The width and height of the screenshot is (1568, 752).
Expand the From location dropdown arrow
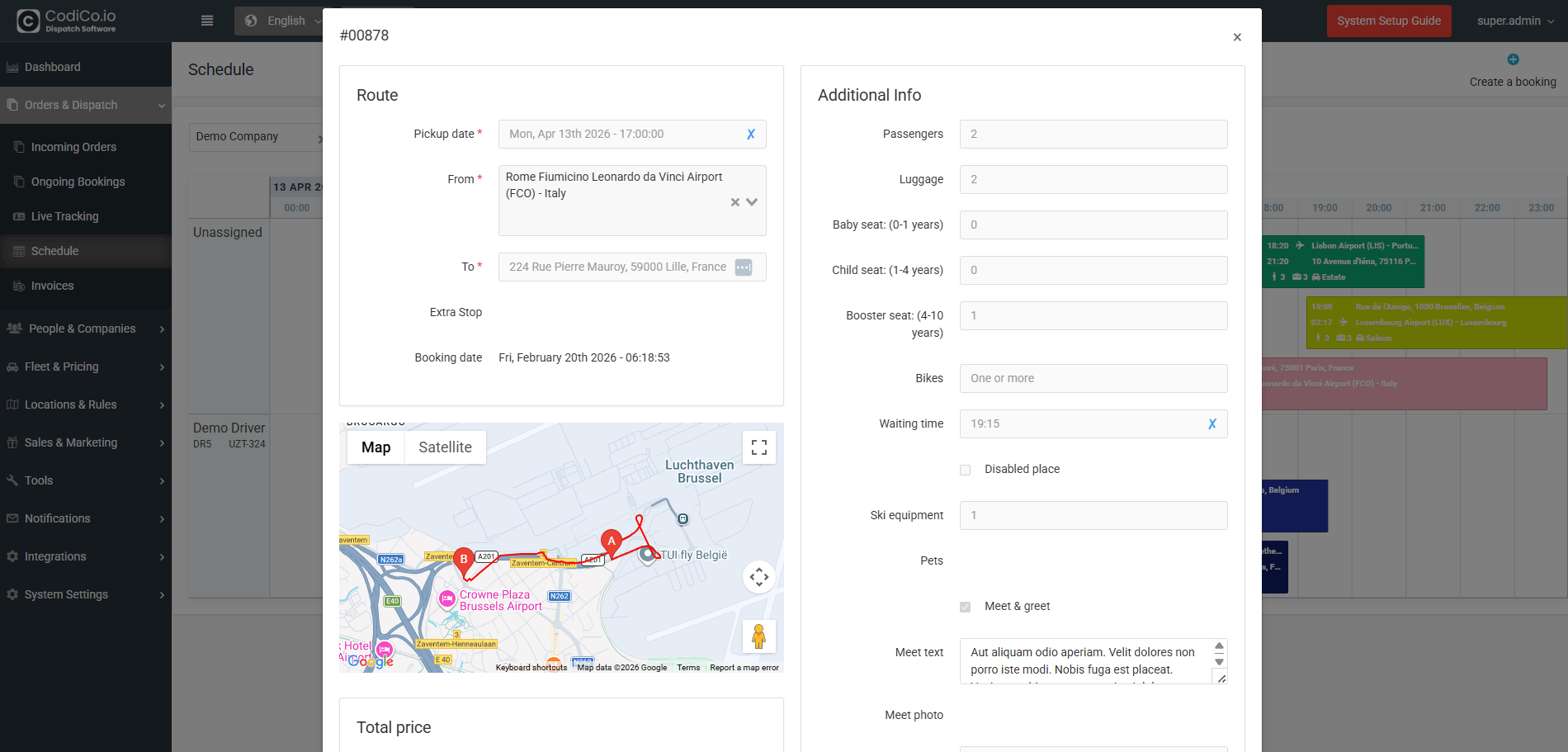coord(752,202)
